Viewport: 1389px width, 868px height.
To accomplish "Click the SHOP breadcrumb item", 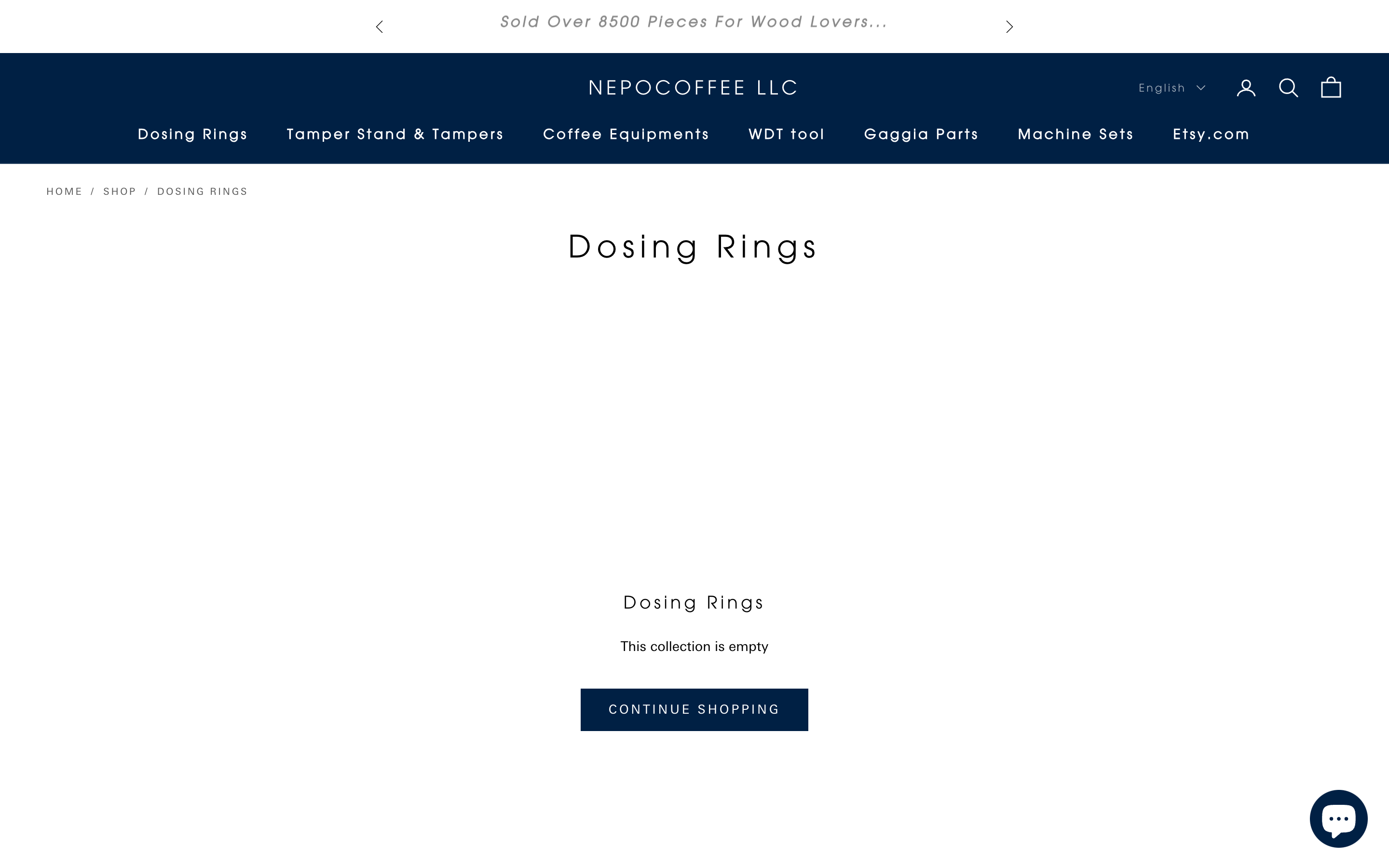I will point(119,191).
